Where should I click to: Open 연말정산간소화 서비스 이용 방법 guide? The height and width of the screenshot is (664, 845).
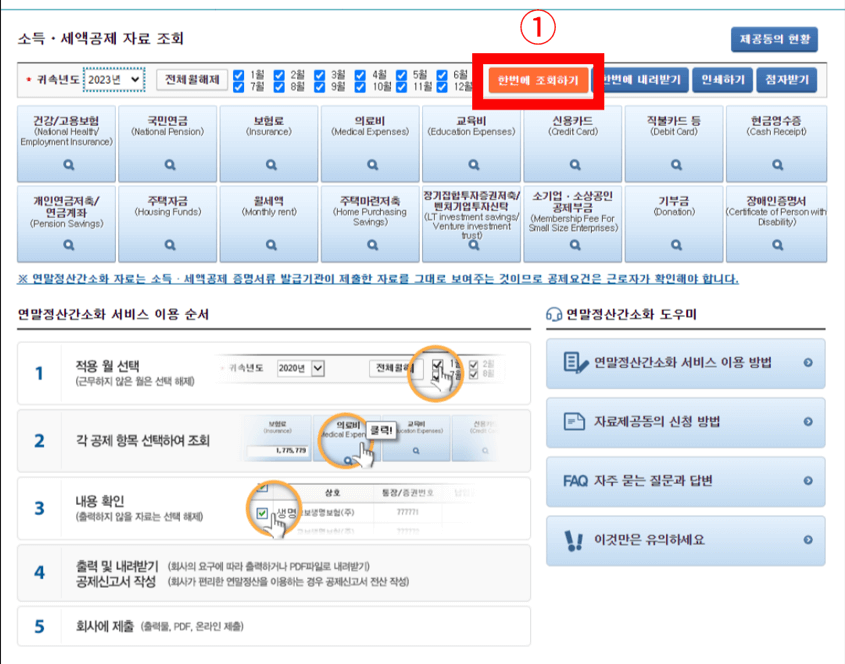coord(684,364)
